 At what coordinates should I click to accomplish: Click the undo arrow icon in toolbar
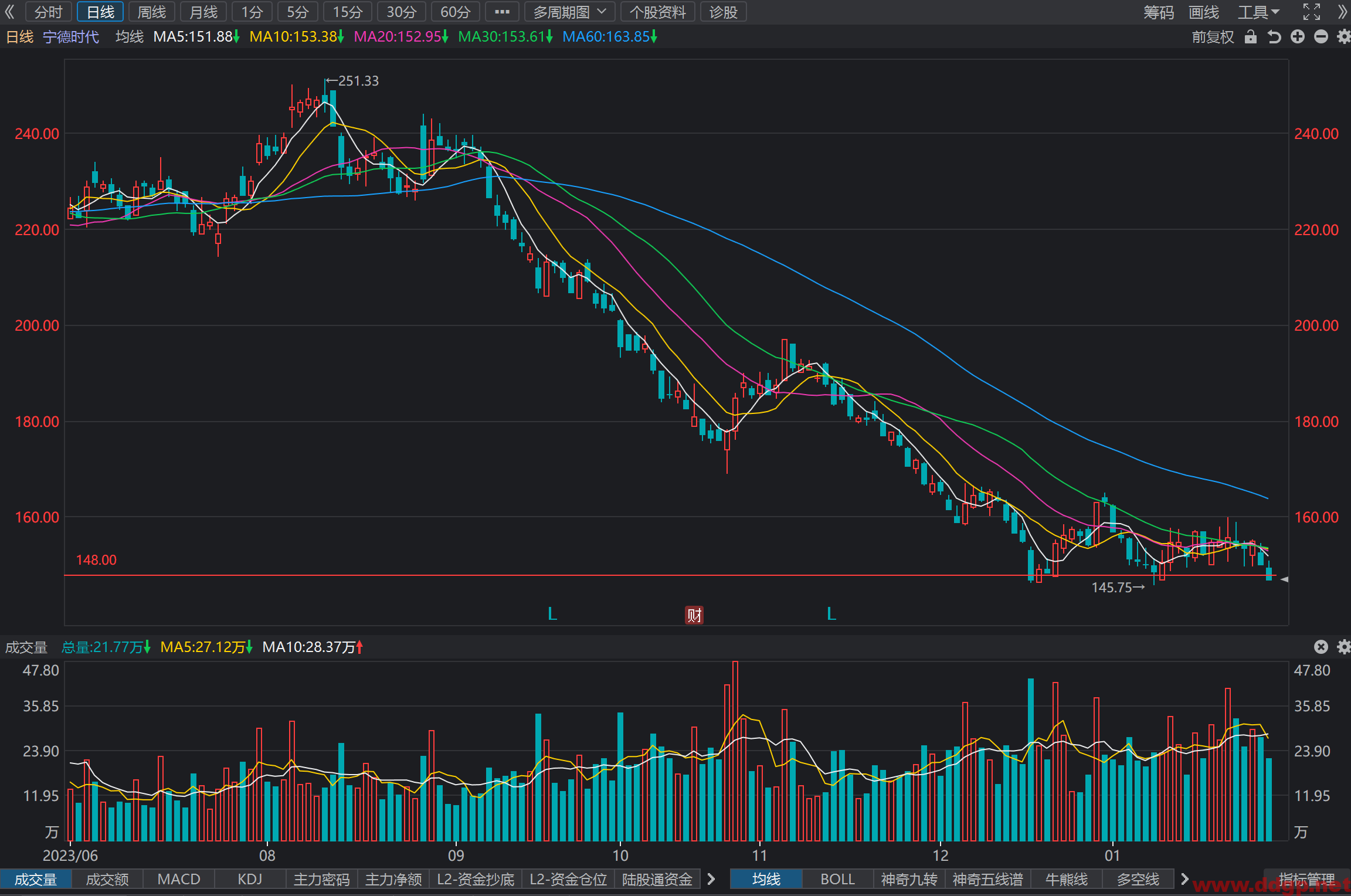[x=1274, y=37]
